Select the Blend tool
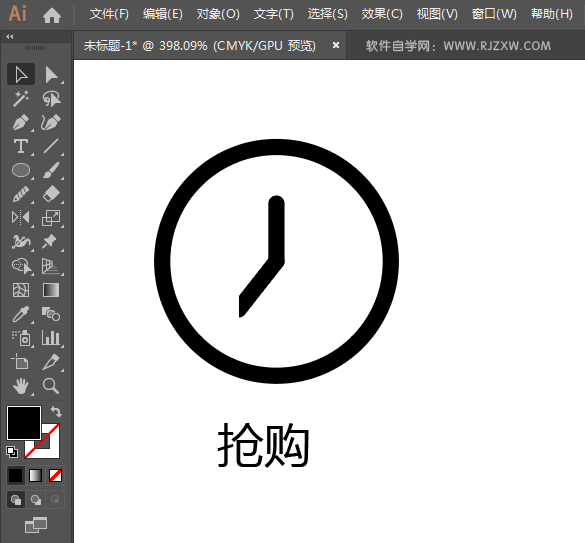This screenshot has height=543, width=585. point(51,314)
